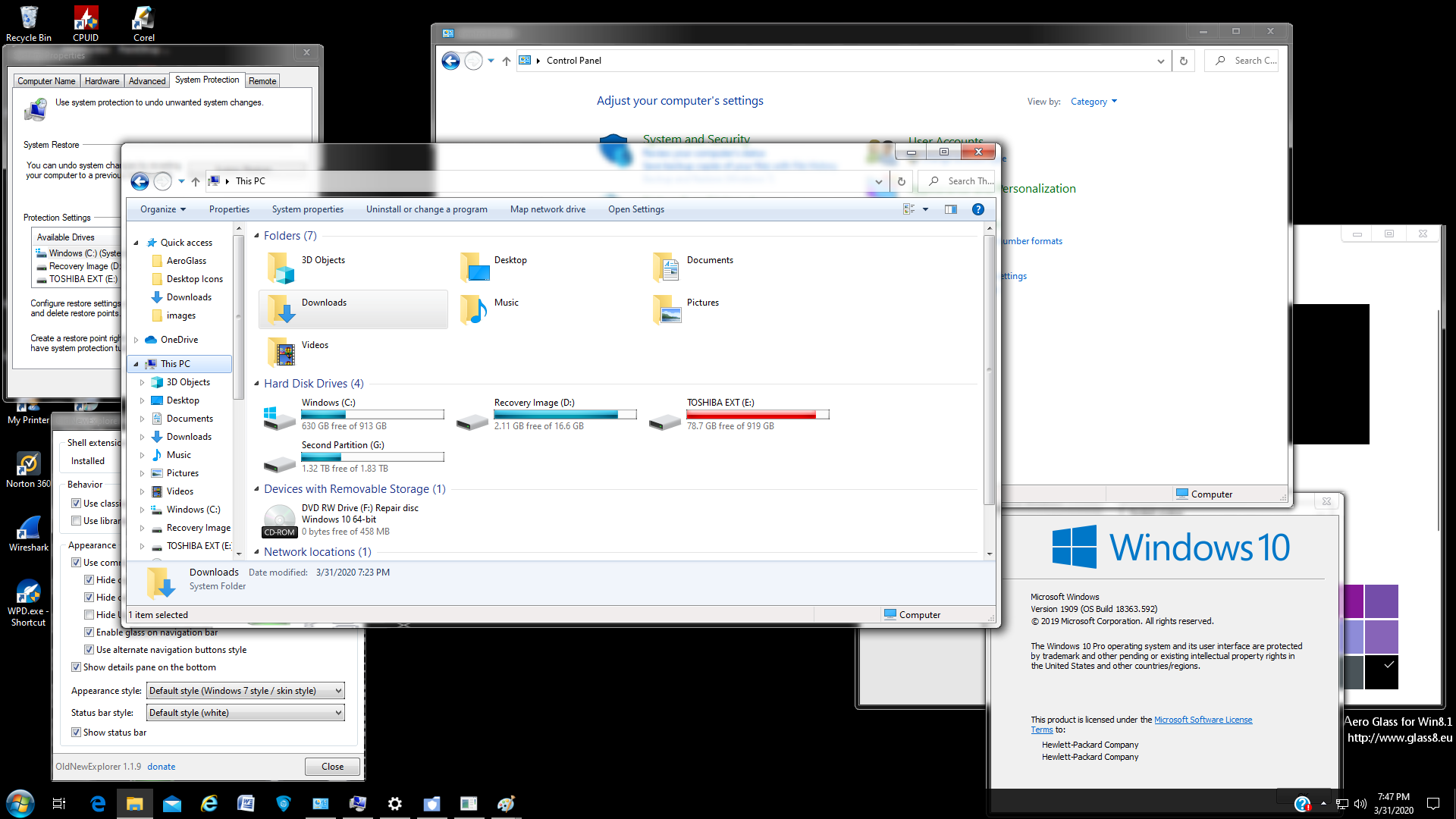
Task: Open the Wireshark desktop shortcut
Action: pos(29,533)
